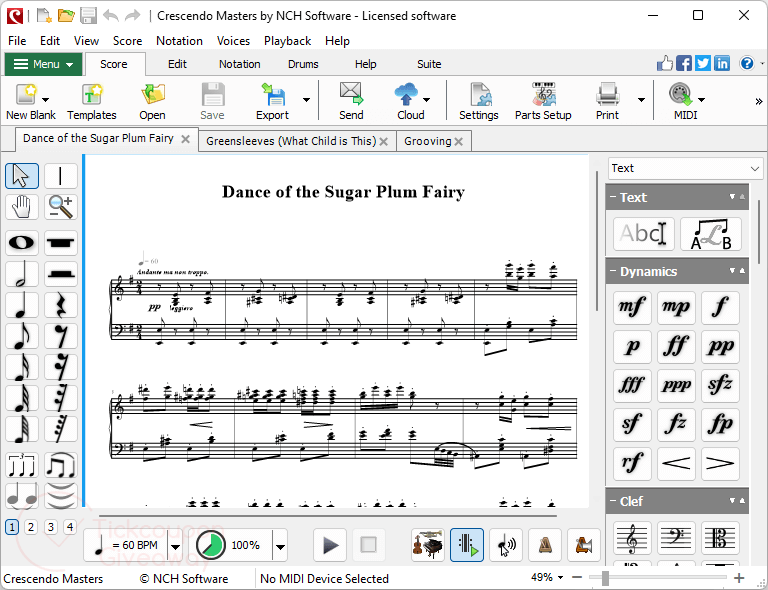Switch to voice 1
Screen dimensions: 768x590
[x=12, y=527]
